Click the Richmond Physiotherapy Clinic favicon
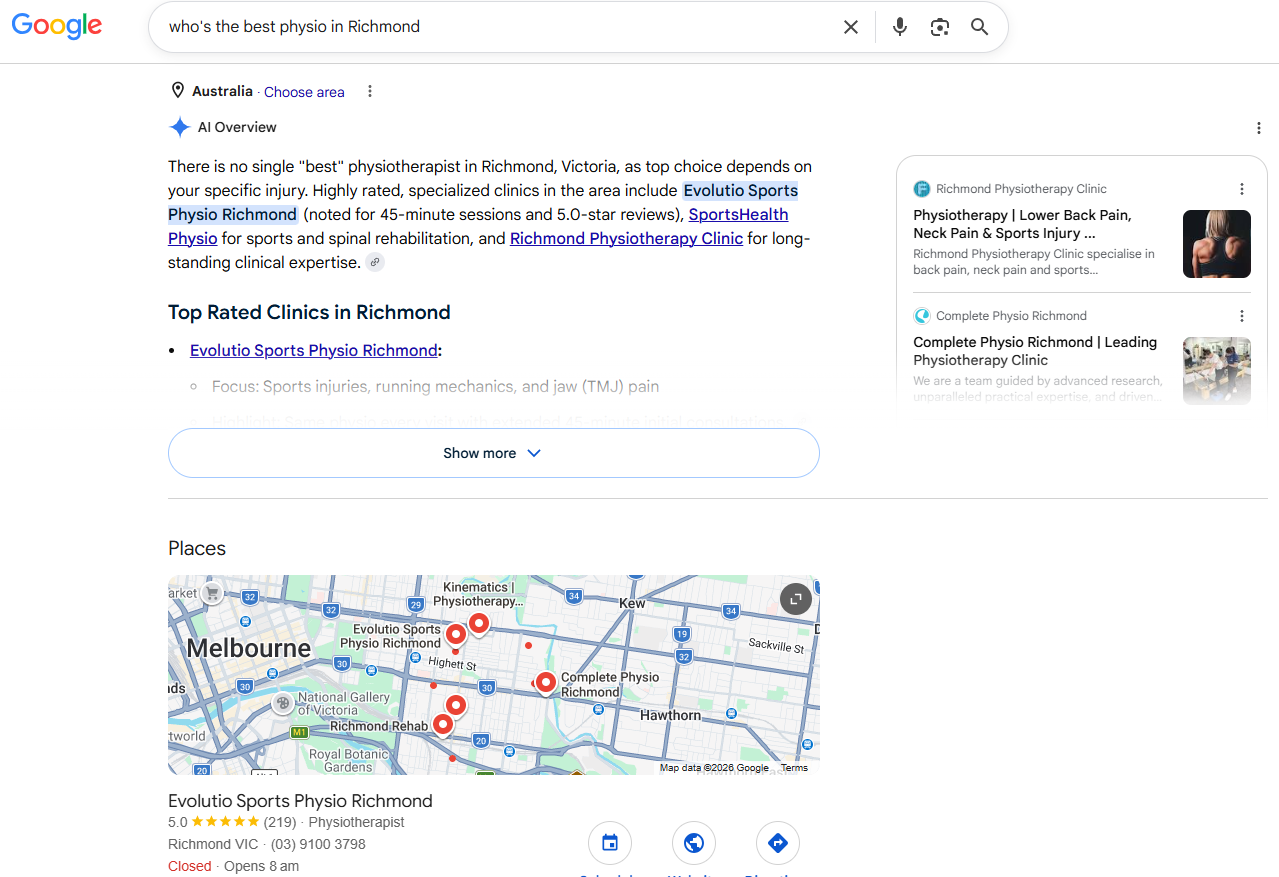 pos(922,189)
